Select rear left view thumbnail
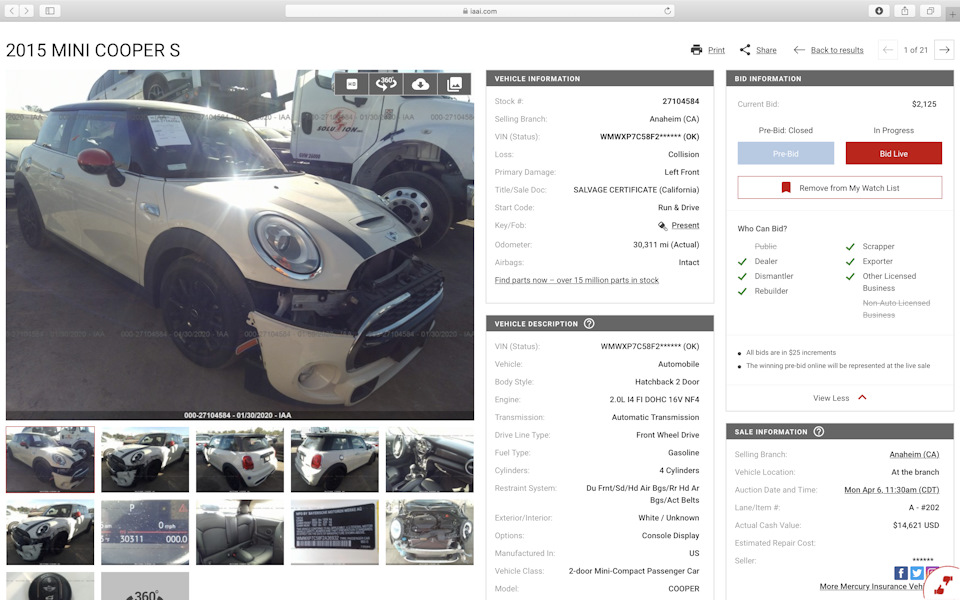Screen dimensions: 960x600 coord(240,459)
